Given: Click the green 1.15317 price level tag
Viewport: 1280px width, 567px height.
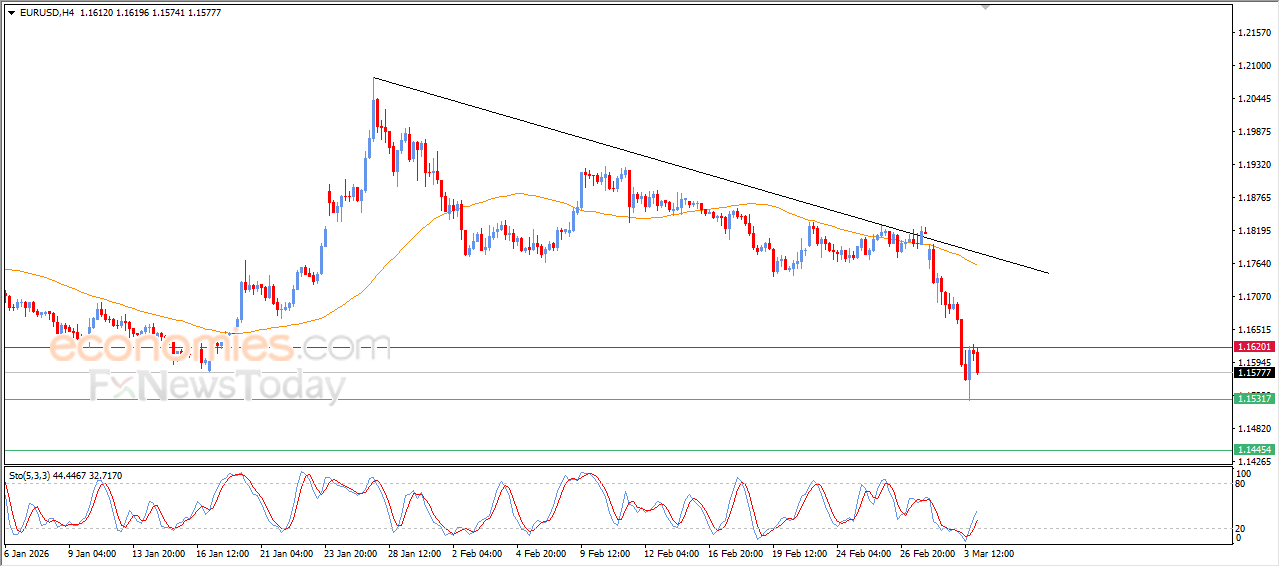Looking at the screenshot, I should tap(1254, 399).
